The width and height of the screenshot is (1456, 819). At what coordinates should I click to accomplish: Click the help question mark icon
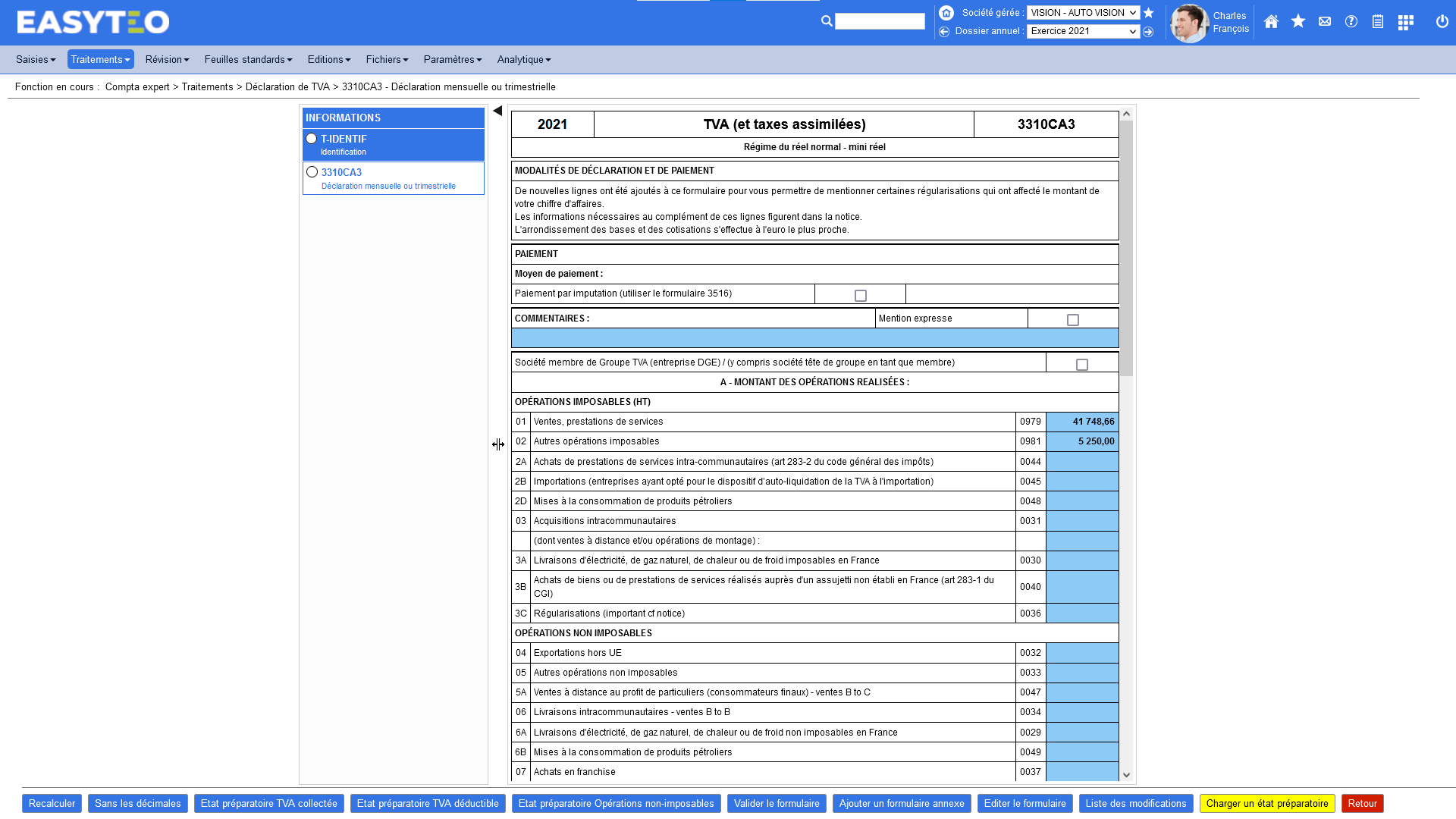coord(1351,22)
